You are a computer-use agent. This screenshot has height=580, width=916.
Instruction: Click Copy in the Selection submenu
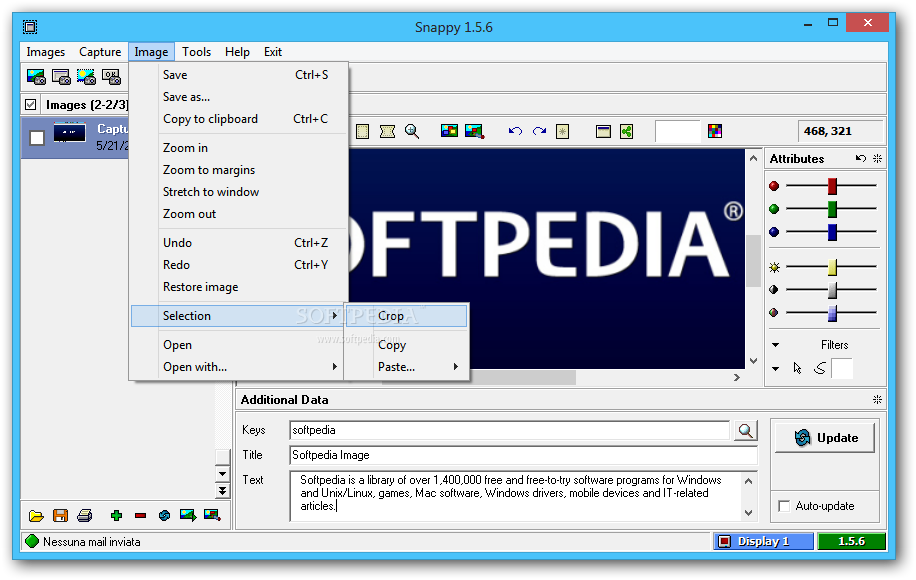(x=407, y=345)
